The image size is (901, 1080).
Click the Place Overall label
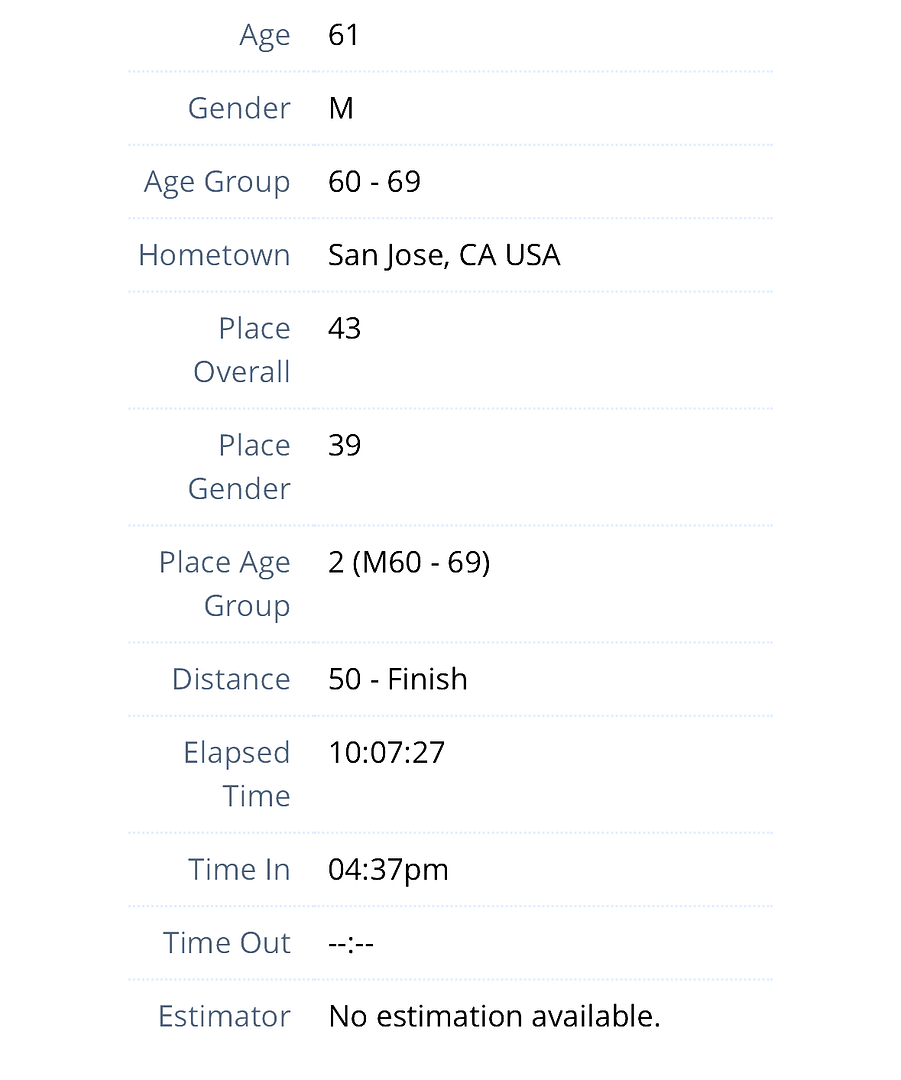242,350
